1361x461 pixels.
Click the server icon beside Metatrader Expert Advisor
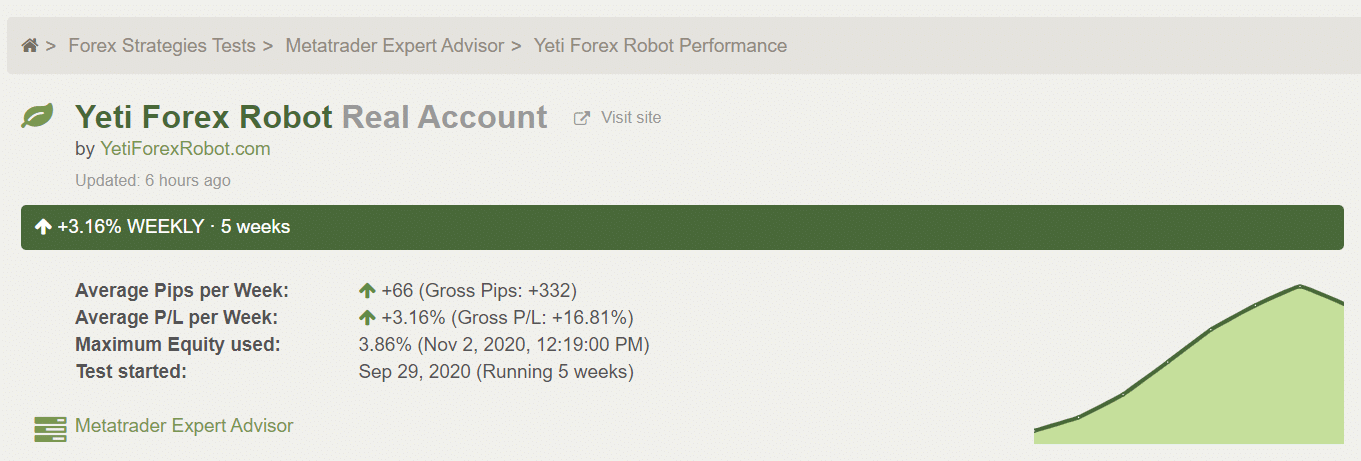pos(50,428)
